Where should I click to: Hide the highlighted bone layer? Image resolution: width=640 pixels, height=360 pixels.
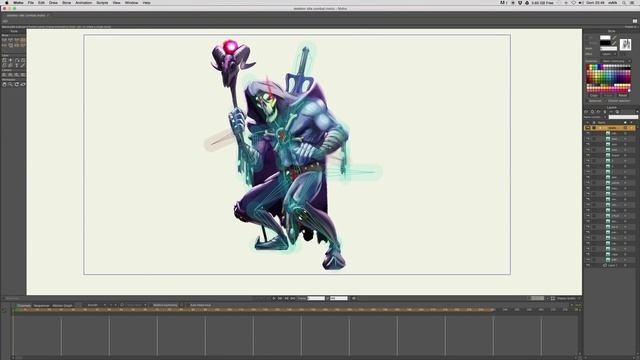click(x=588, y=128)
